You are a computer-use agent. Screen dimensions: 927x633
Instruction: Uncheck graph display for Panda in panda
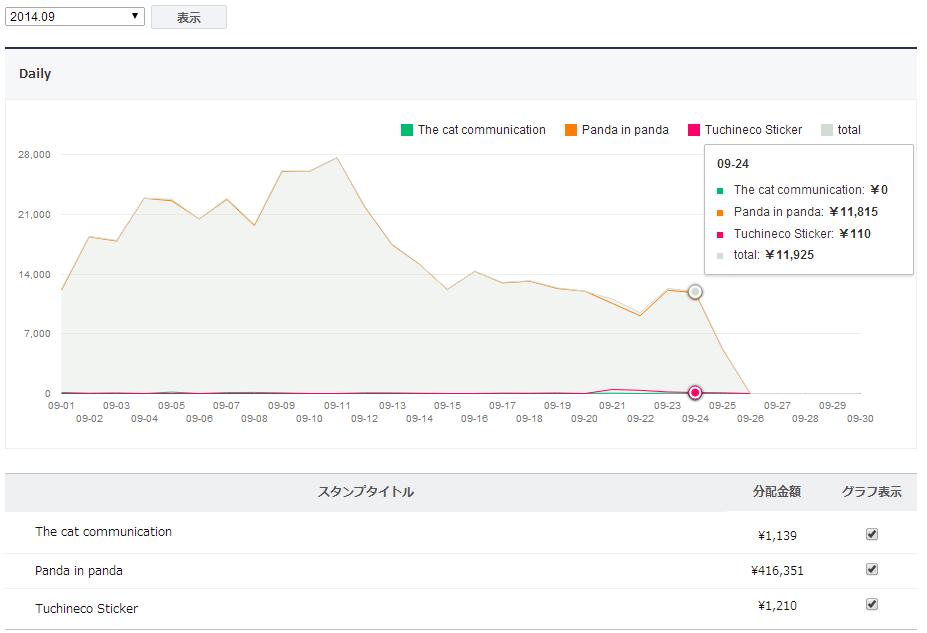tap(872, 570)
